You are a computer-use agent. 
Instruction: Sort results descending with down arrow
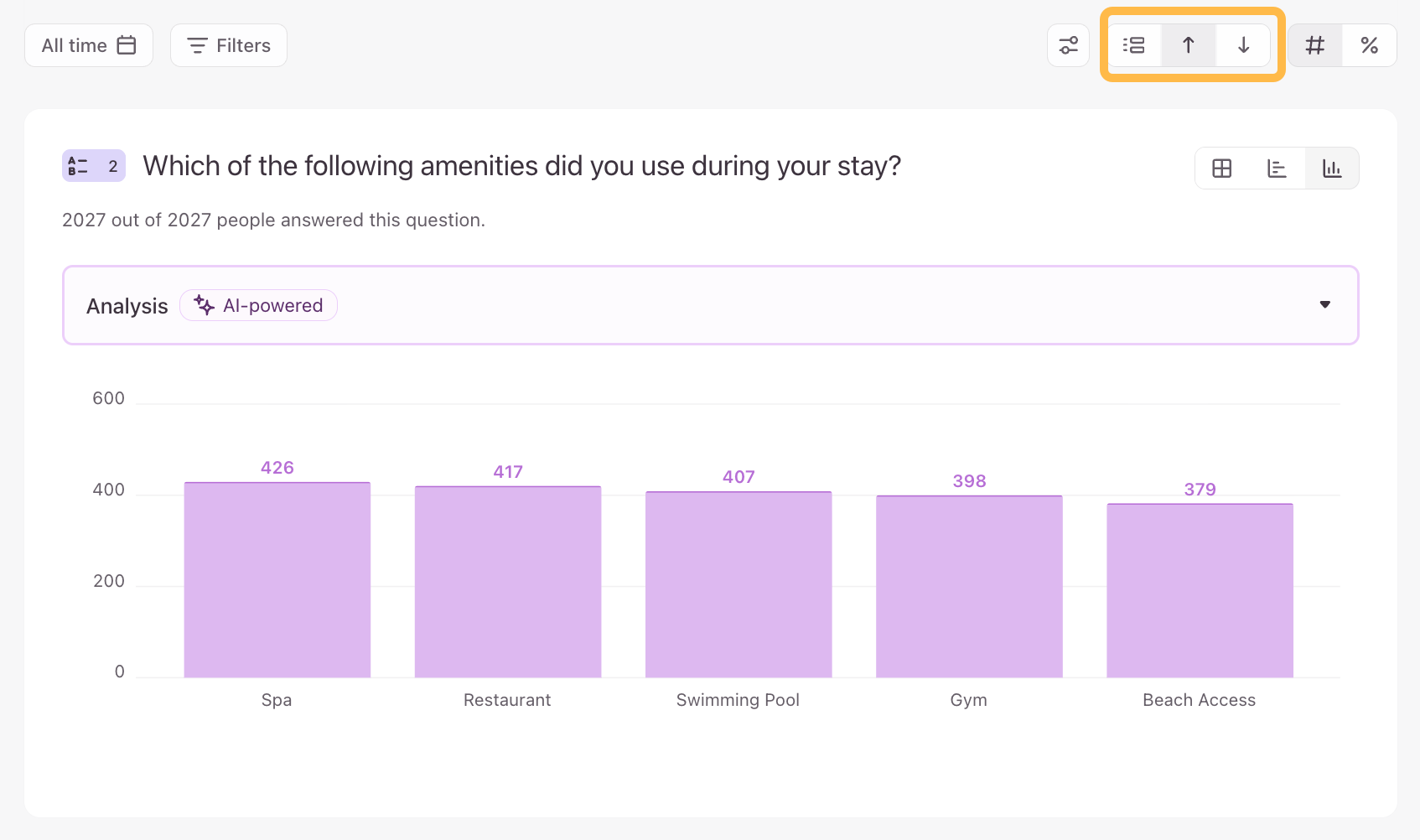(x=1243, y=45)
